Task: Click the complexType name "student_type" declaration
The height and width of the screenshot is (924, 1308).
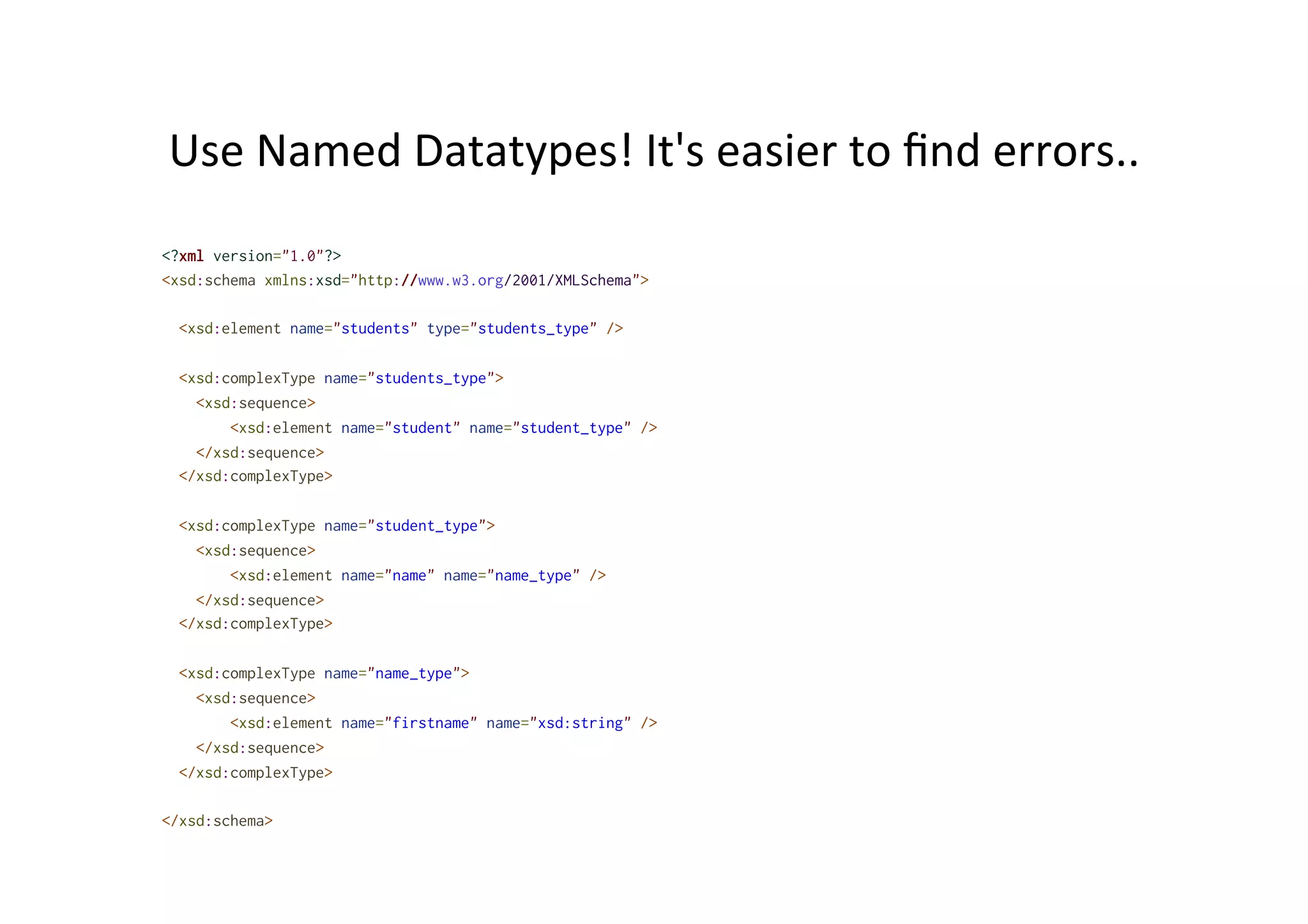Action: [426, 526]
